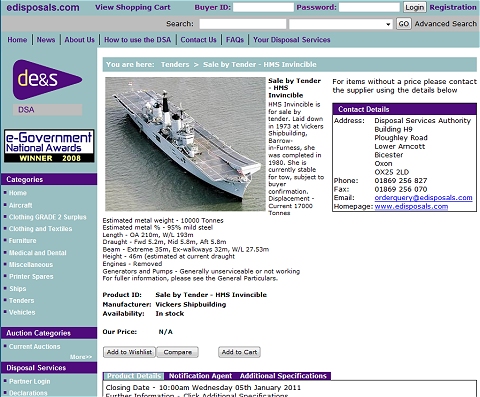Image resolution: width=480 pixels, height=397 pixels.
Task: Click the Compare button
Action: coord(178,352)
